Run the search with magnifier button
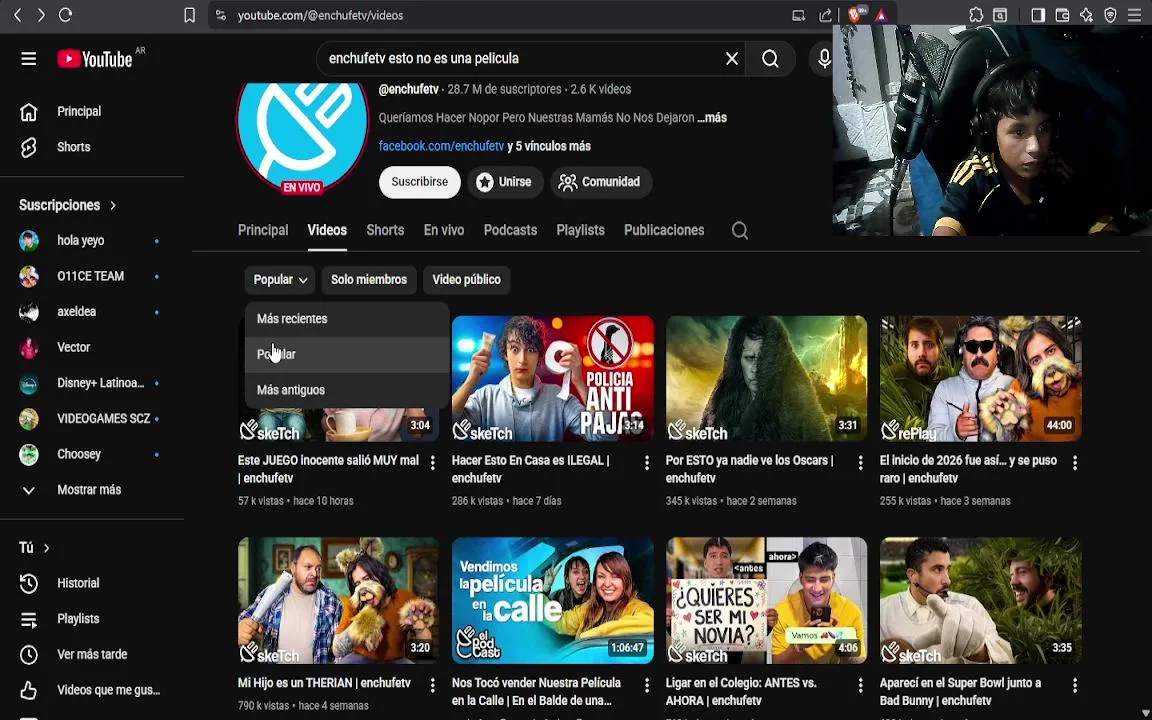 (x=770, y=59)
